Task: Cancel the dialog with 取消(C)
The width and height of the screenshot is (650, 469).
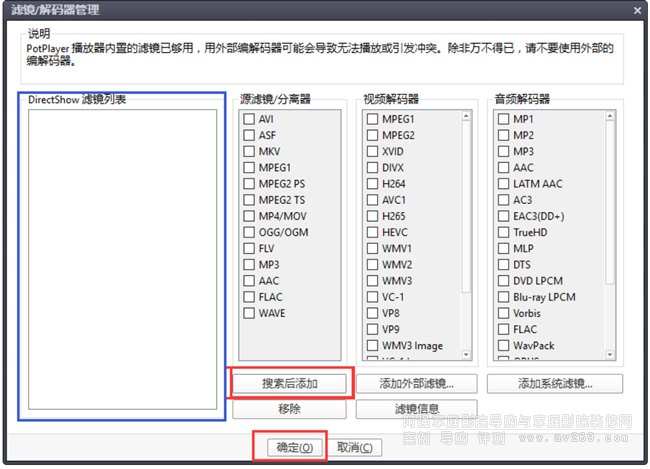Action: [x=354, y=447]
